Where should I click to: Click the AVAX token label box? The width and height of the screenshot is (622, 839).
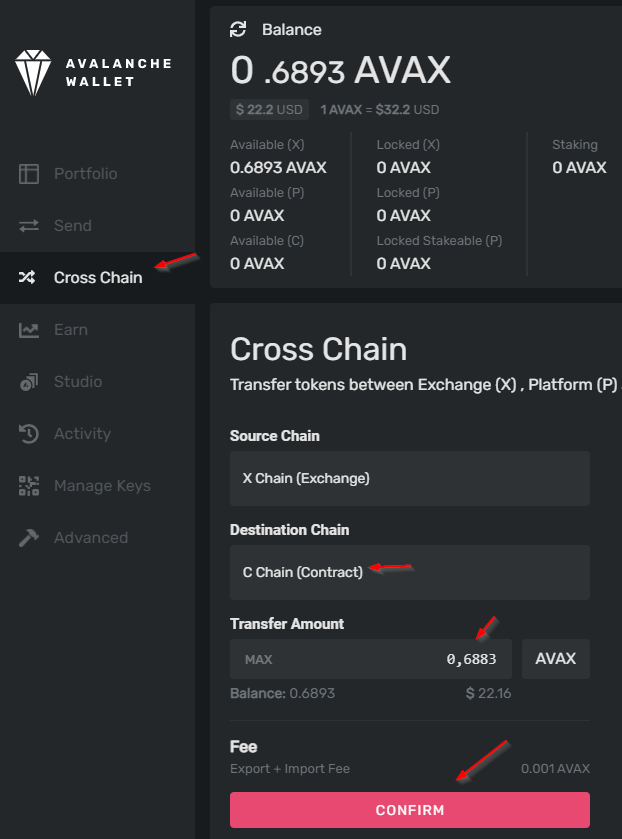point(555,660)
